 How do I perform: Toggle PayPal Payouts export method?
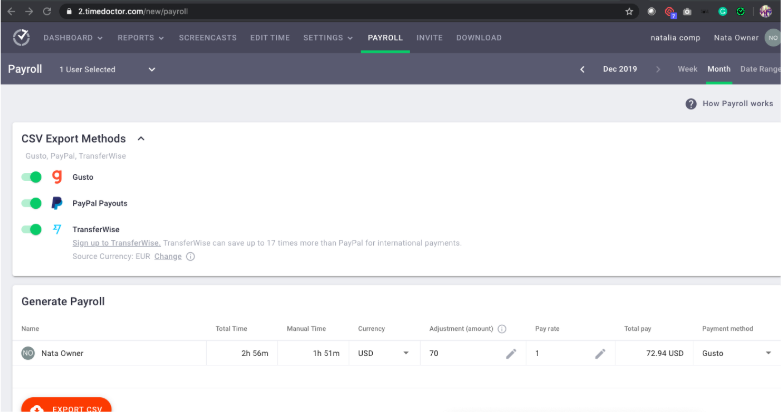click(31, 203)
